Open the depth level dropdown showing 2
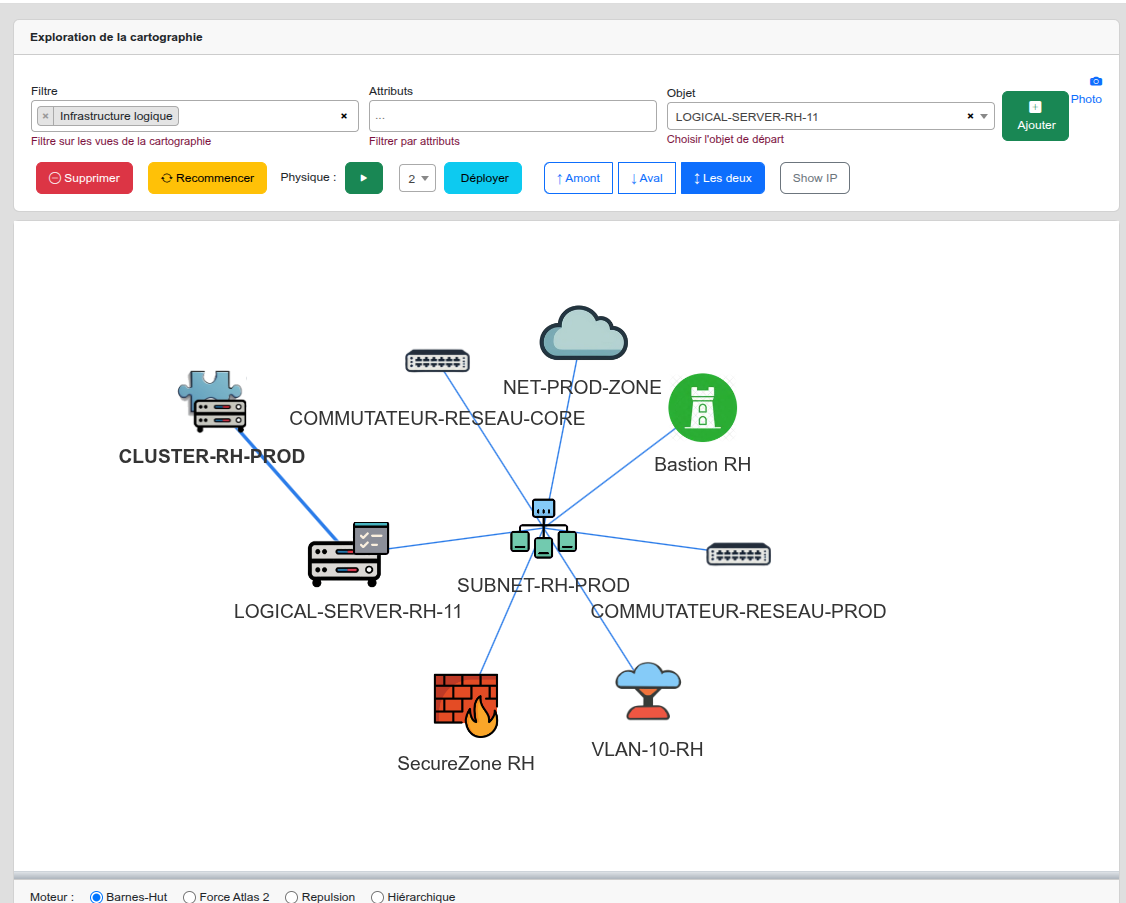Screen dimensions: 1126x903 417,179
